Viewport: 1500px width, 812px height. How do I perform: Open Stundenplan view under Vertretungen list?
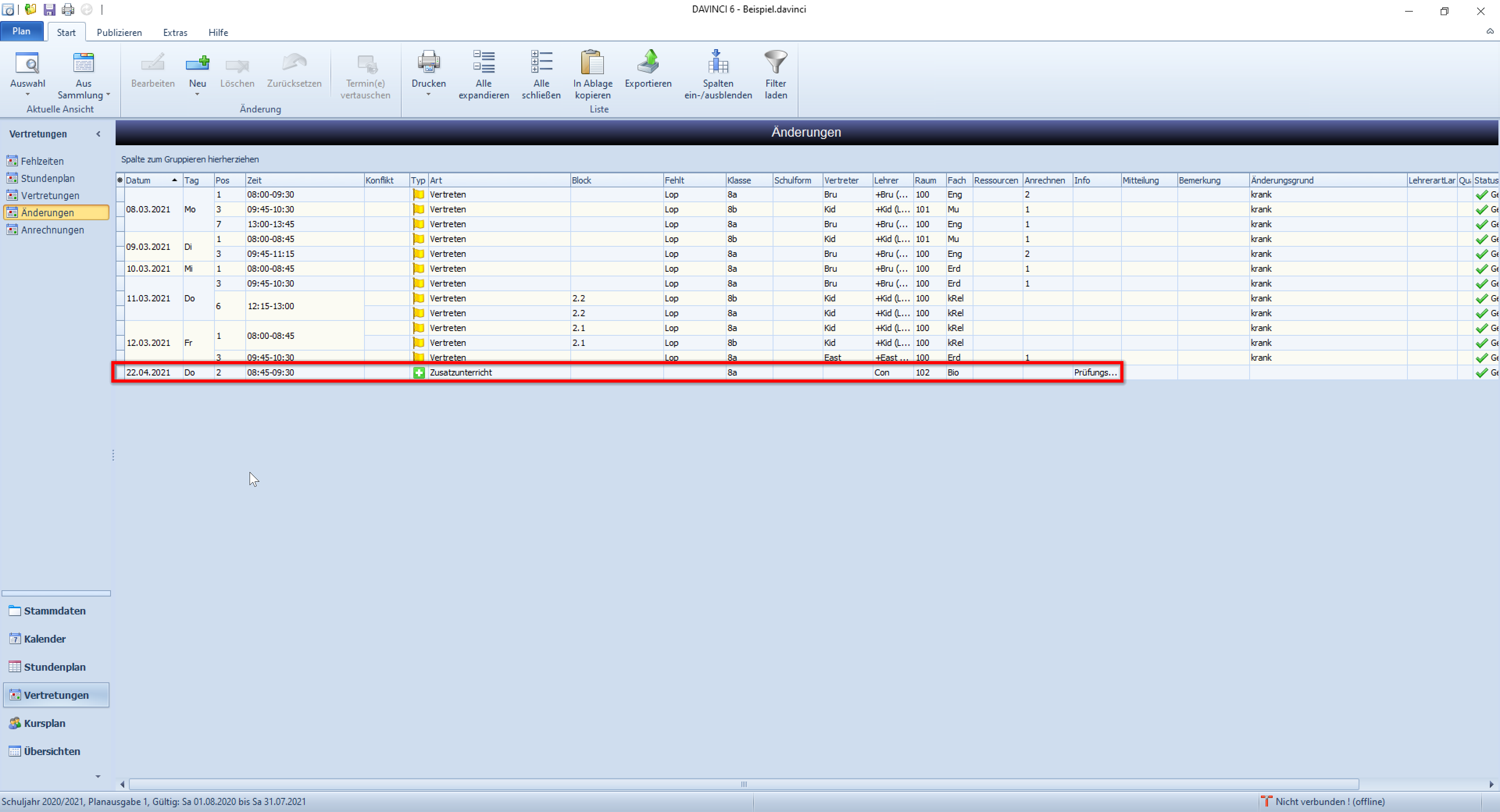47,178
